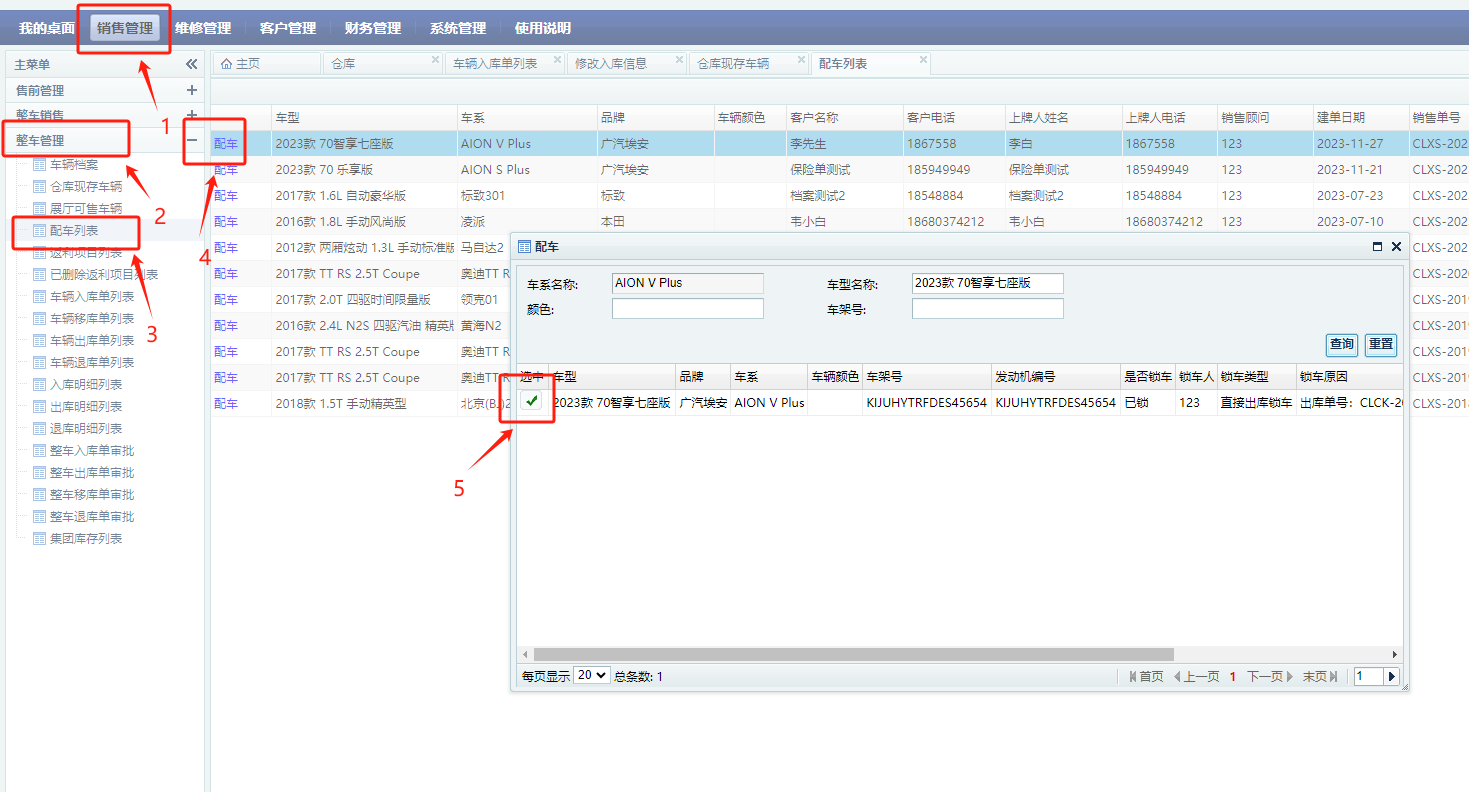The width and height of the screenshot is (1469, 792).
Task: Go to next page in pager
Action: tap(1269, 676)
